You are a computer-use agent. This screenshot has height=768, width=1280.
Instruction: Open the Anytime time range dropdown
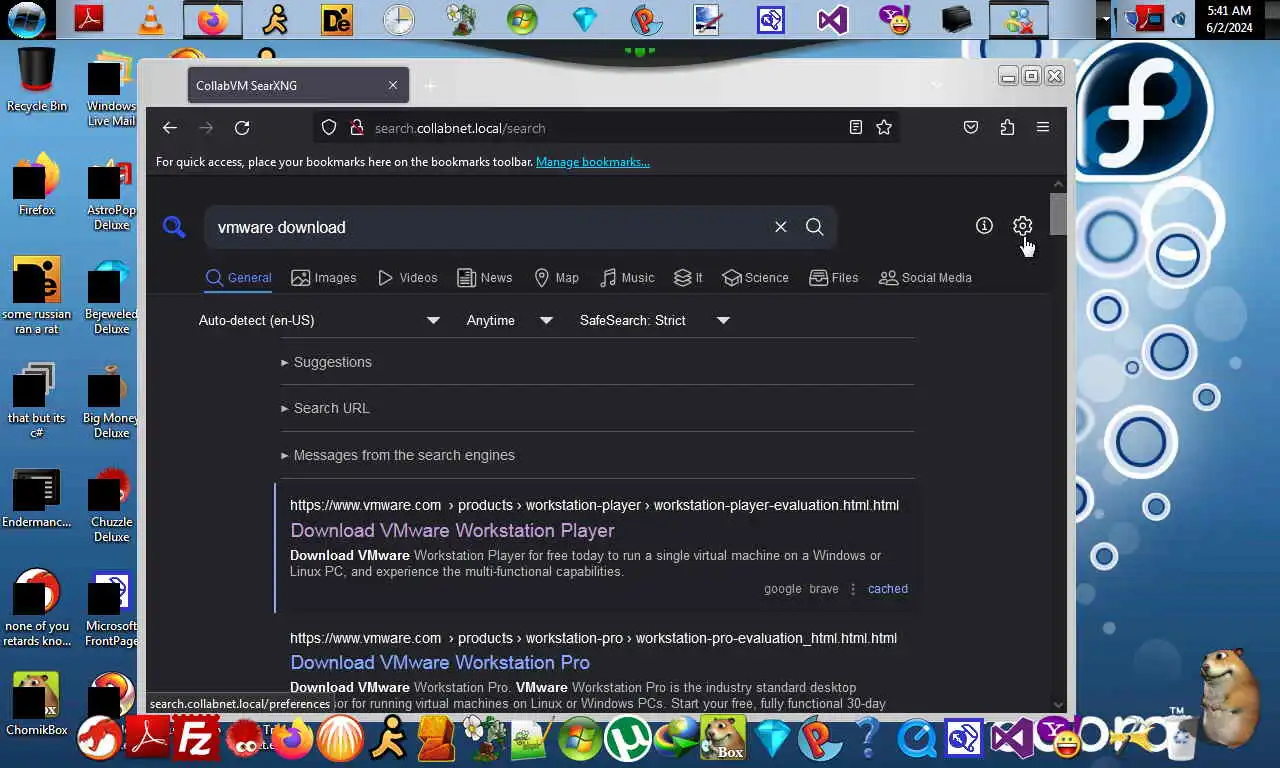coord(509,320)
